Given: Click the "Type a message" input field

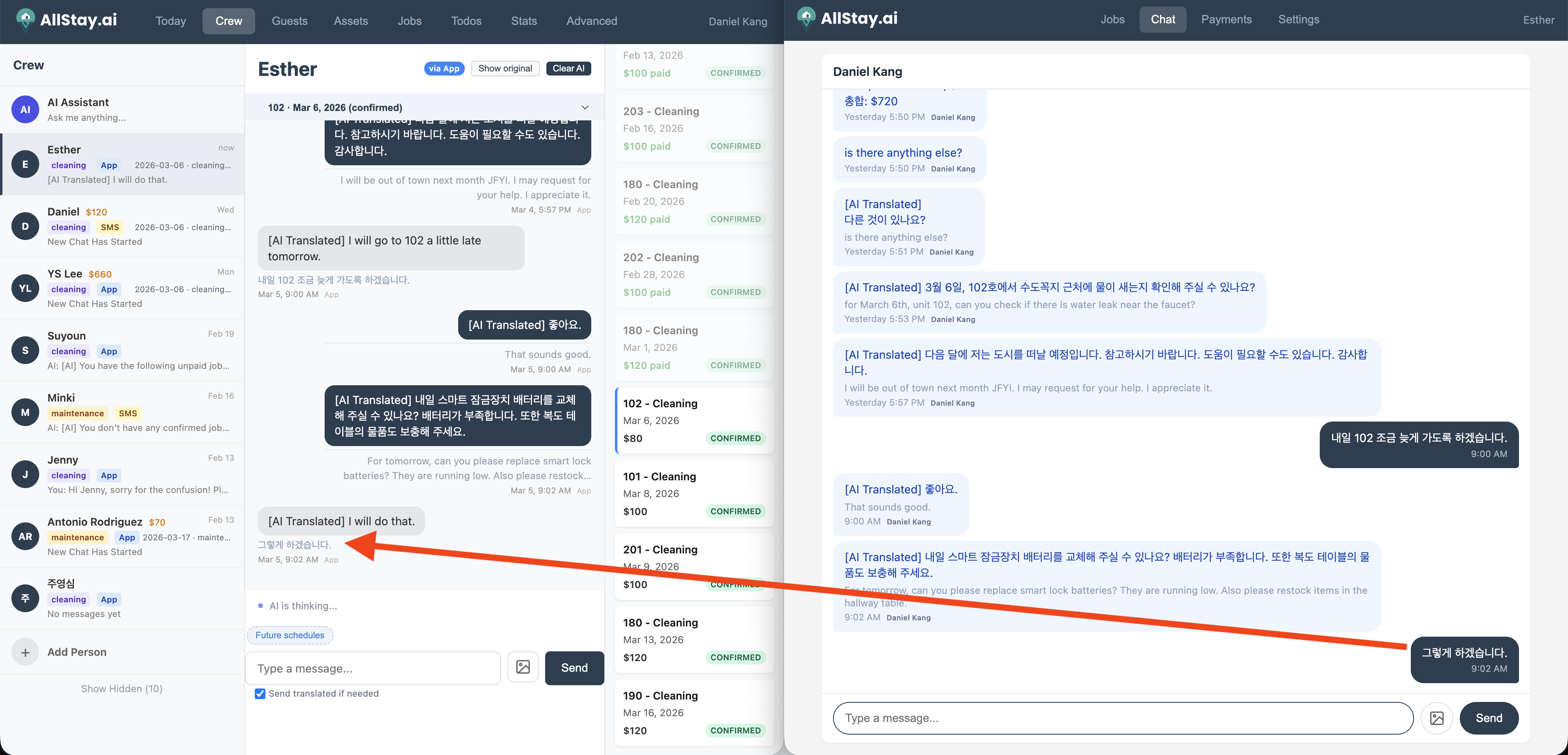Looking at the screenshot, I should 373,667.
